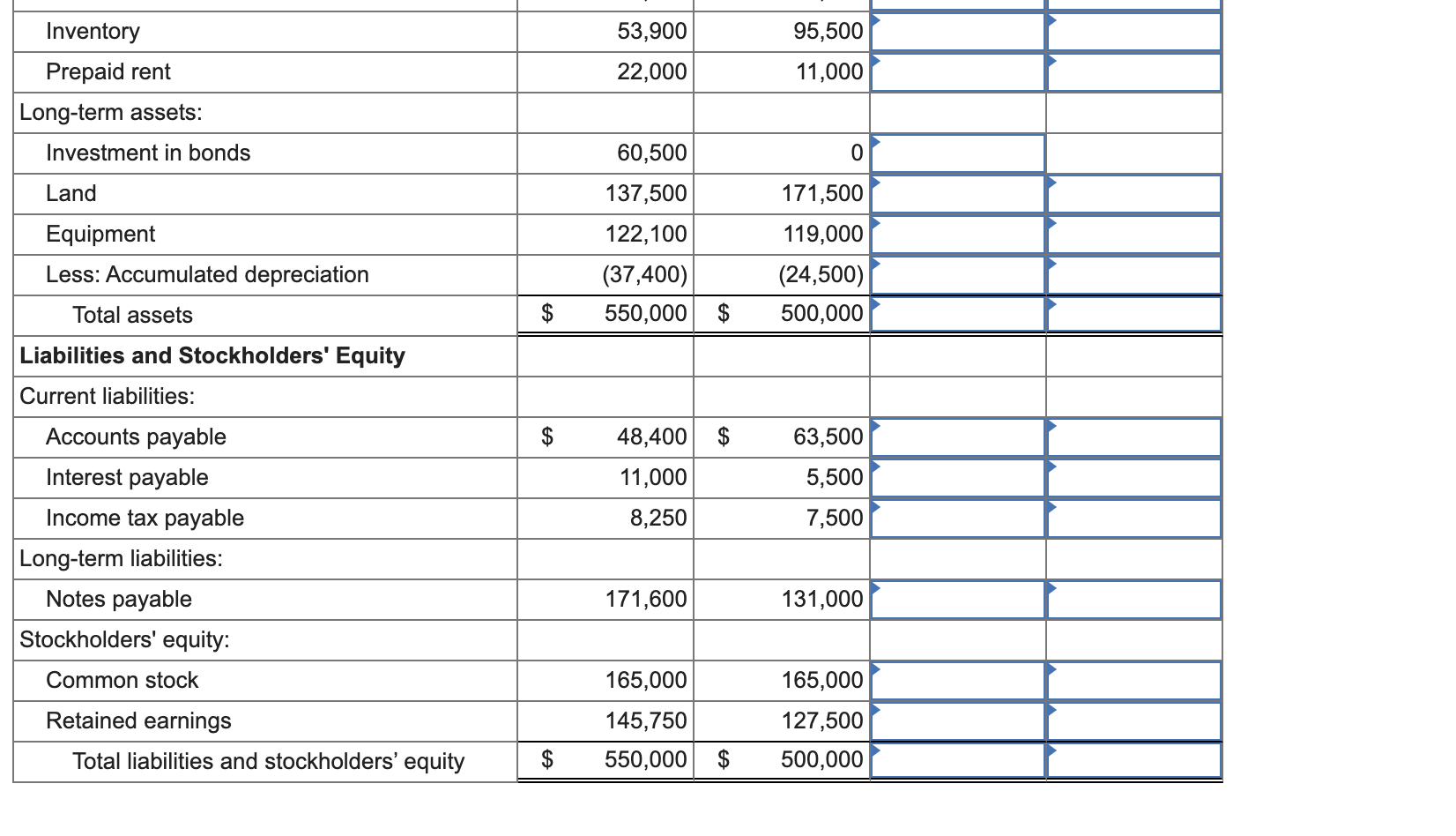The image size is (1456, 836).
Task: Click the Equipment row label
Action: coord(100,235)
